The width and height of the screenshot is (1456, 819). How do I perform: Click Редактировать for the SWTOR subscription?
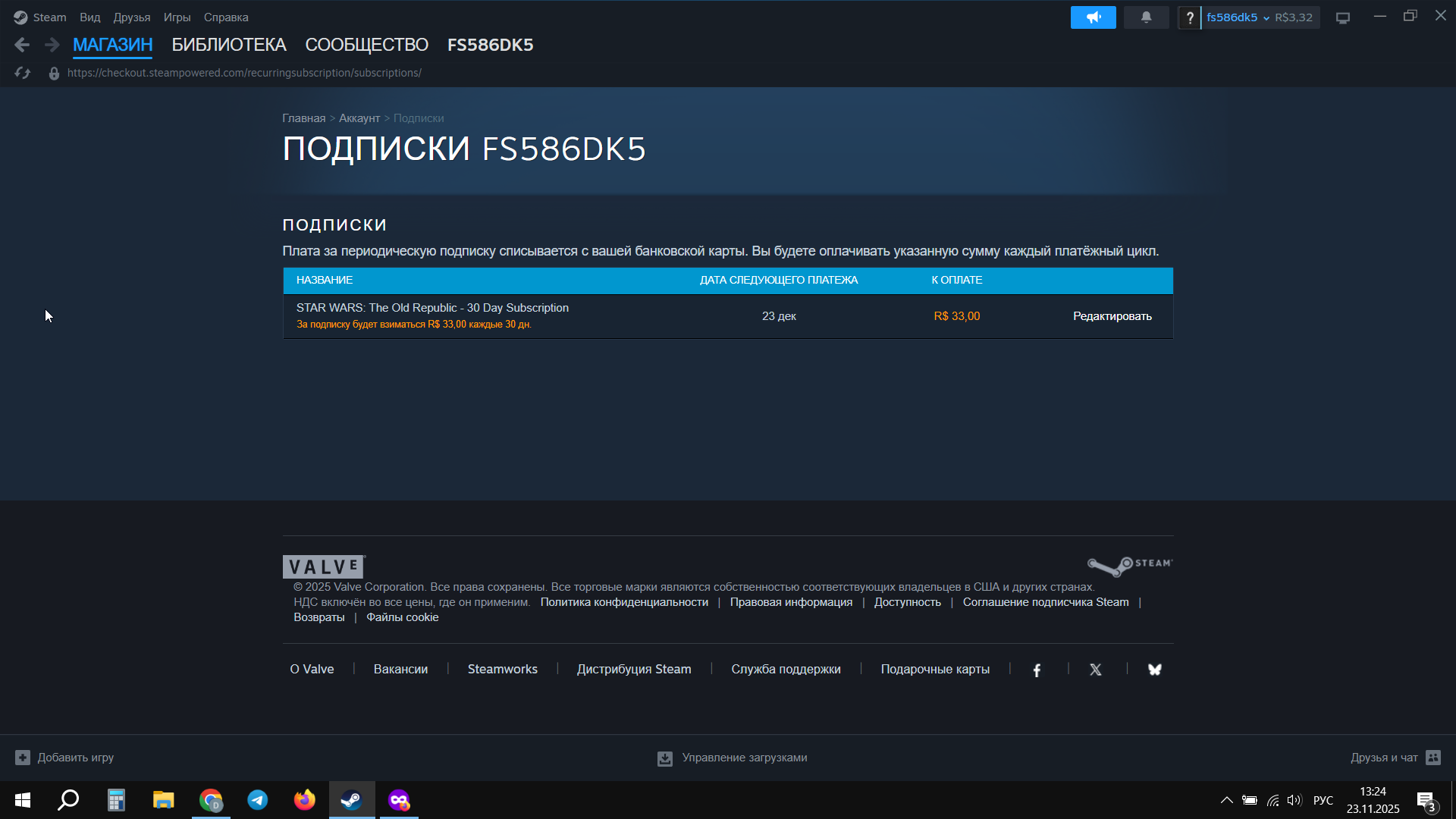1112,316
